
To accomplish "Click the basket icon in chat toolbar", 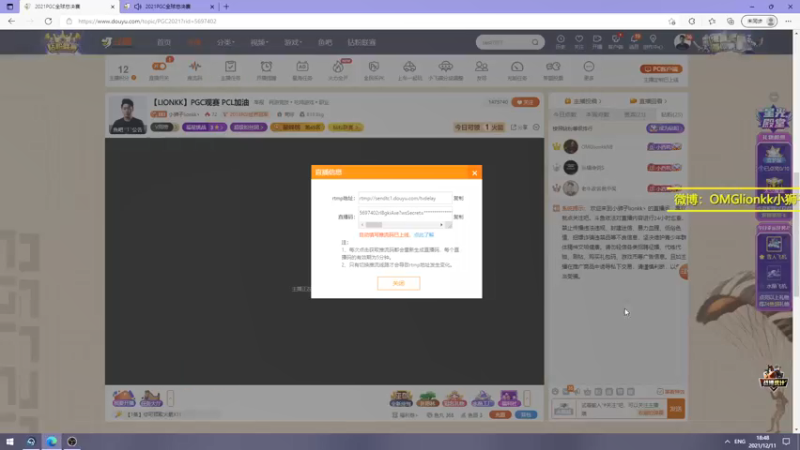I will pos(587,391).
